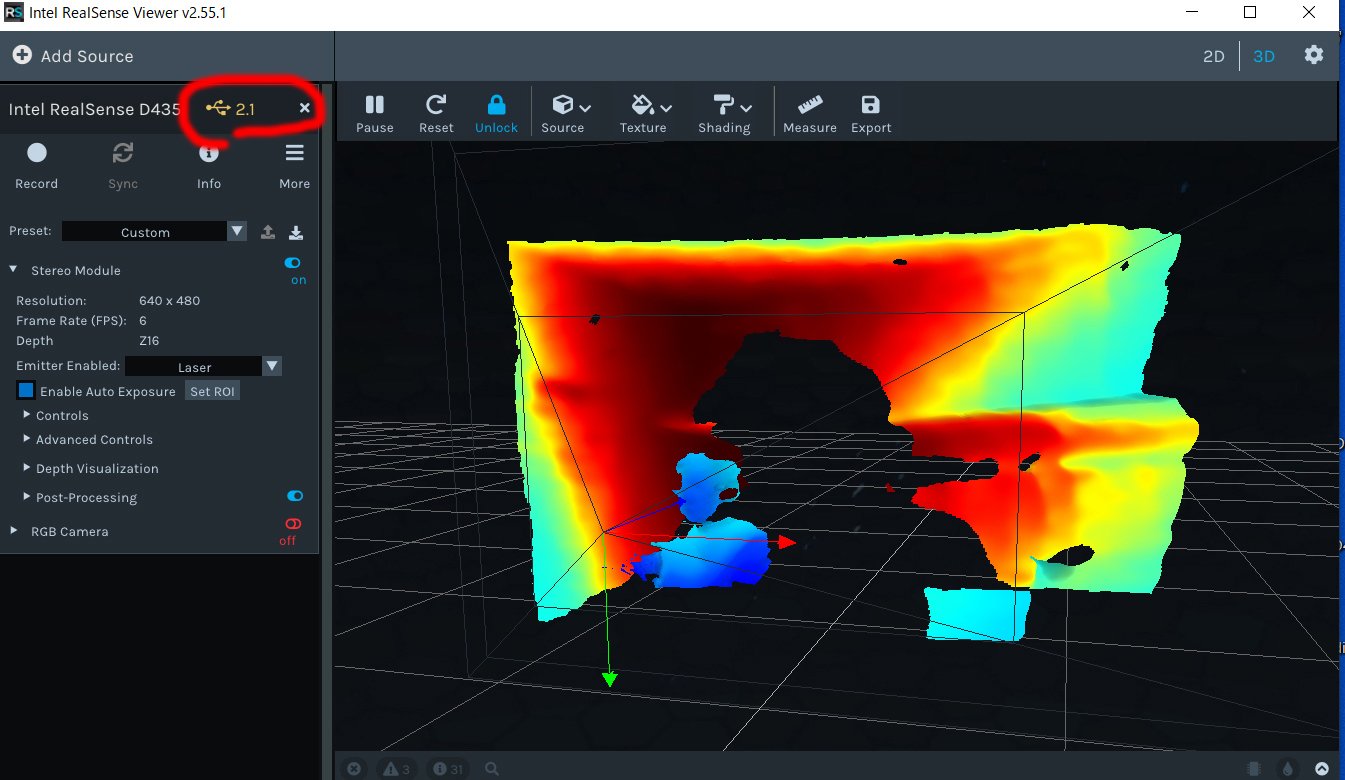Click the chip icon in status bar
The height and width of the screenshot is (780, 1345).
click(1254, 769)
